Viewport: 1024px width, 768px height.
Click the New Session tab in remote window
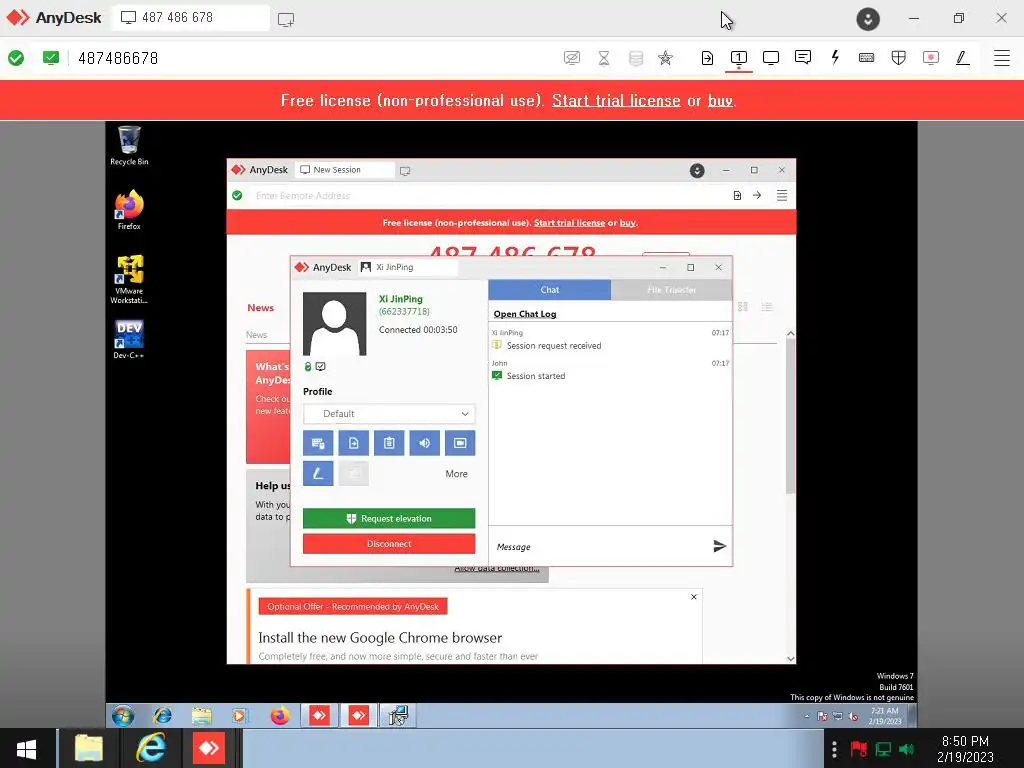[344, 170]
